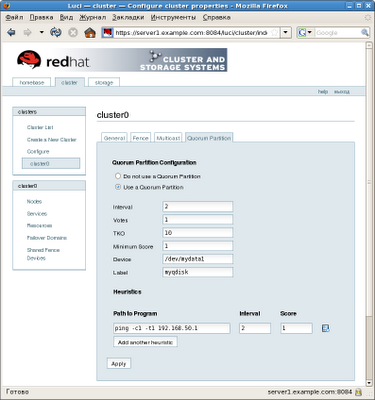Switch to the cluster tab
This screenshot has height=400, width=375.
pyautogui.click(x=69, y=82)
